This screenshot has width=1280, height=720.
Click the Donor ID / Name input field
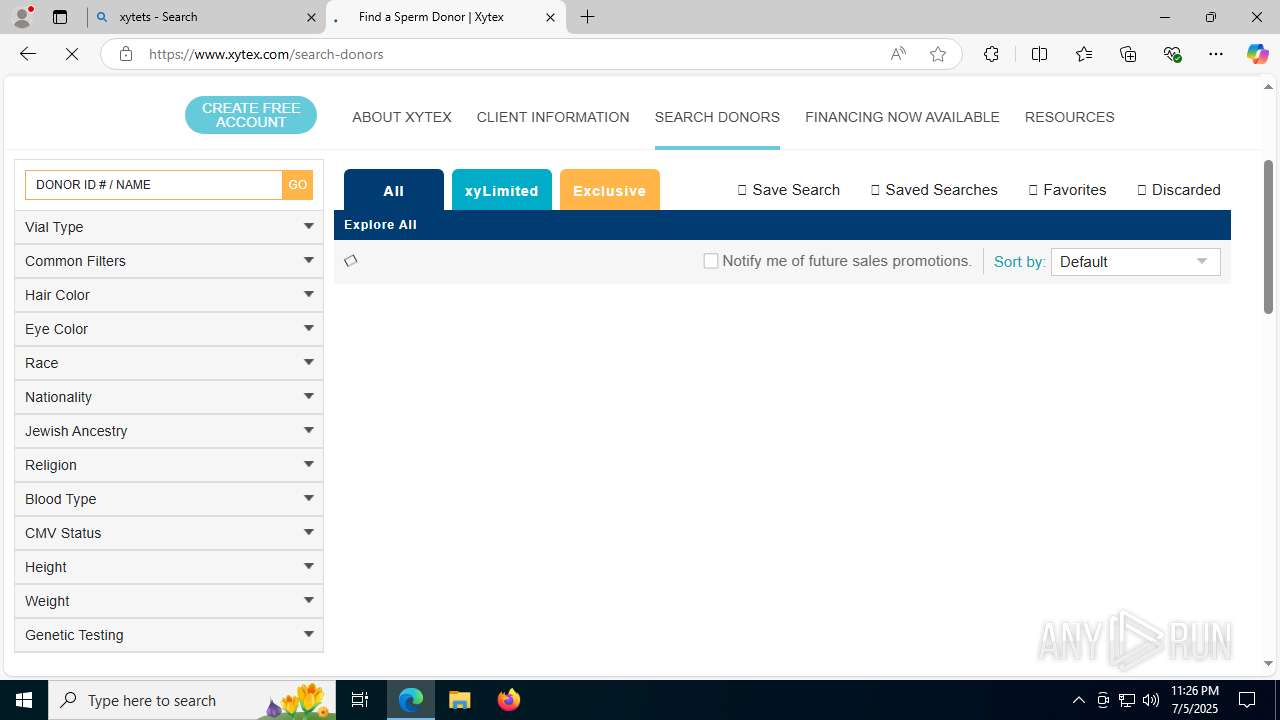point(154,185)
